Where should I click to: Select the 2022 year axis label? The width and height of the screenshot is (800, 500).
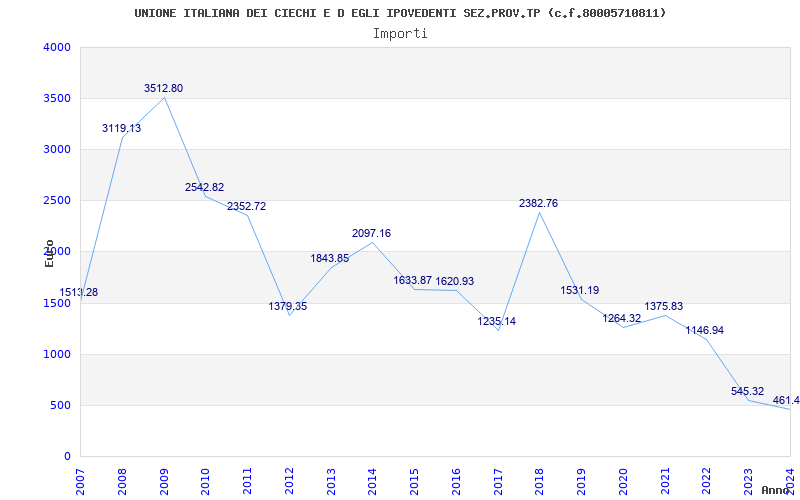pyautogui.click(x=707, y=482)
